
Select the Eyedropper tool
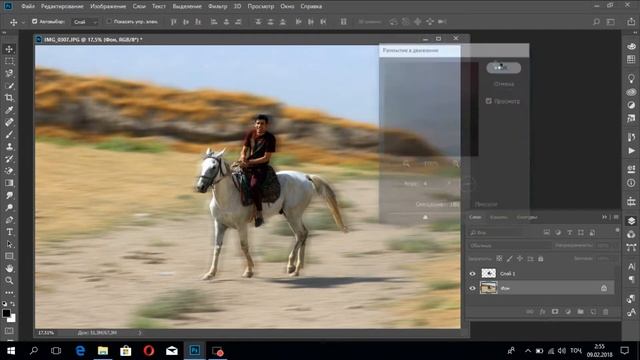tap(9, 110)
